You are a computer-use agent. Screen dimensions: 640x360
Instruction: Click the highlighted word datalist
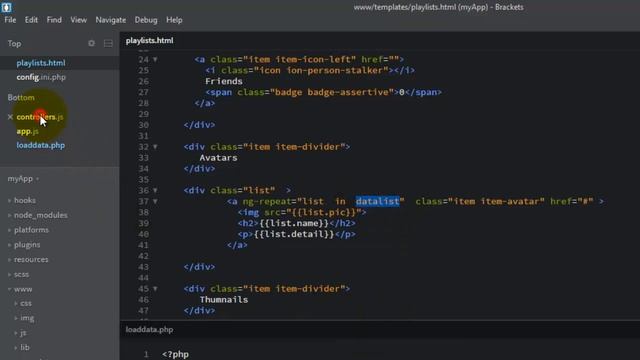point(377,201)
